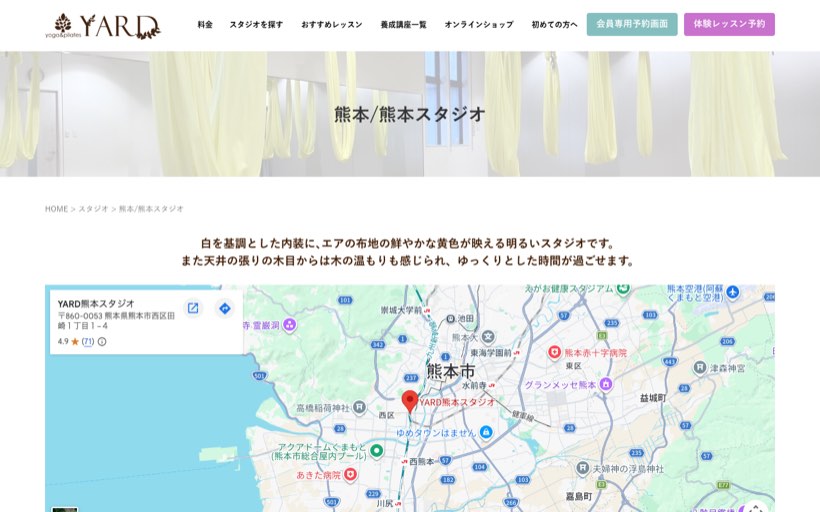The image size is (820, 512).
Task: Click 高橋稲荷神社 shrine marker
Action: tap(359, 407)
